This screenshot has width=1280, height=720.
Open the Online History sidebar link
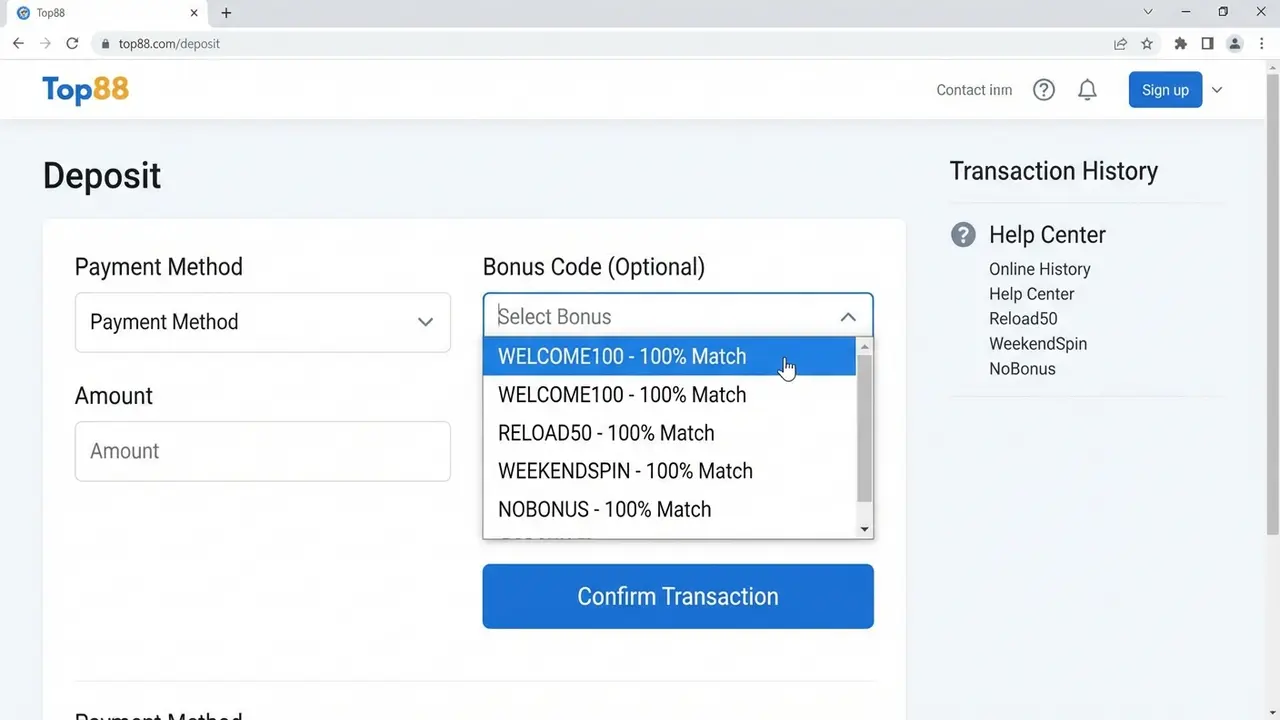(x=1039, y=269)
